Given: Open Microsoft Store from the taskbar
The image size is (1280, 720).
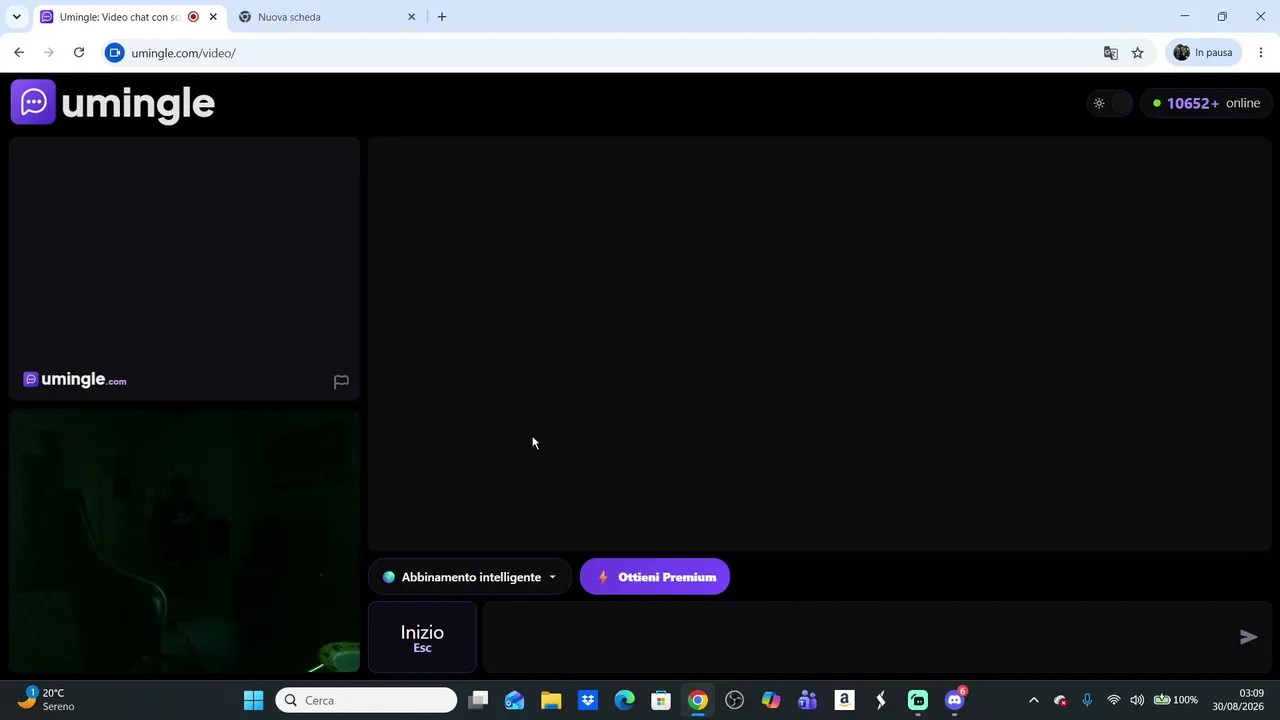Looking at the screenshot, I should coord(661,700).
